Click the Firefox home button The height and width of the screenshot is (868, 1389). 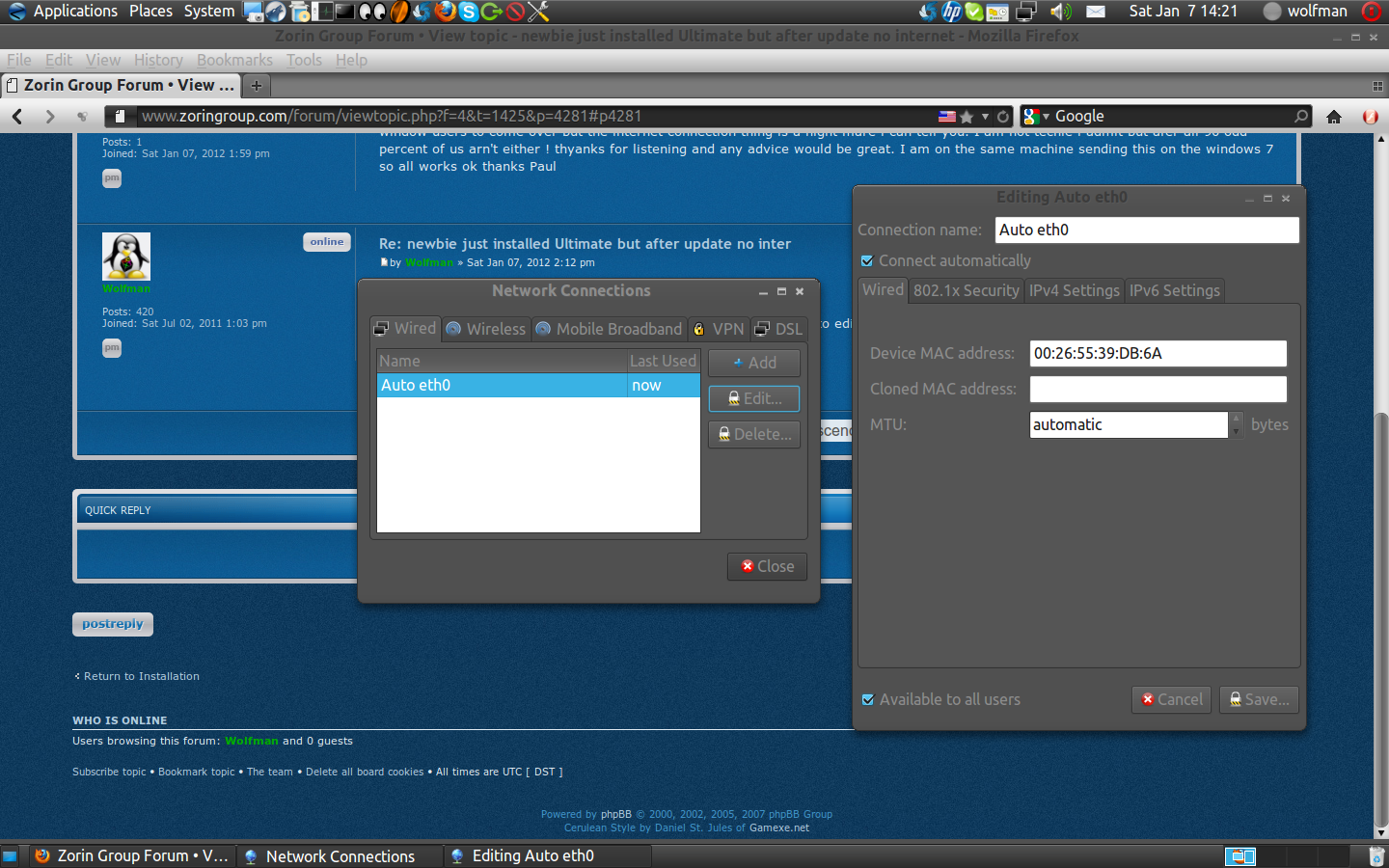(1334, 117)
